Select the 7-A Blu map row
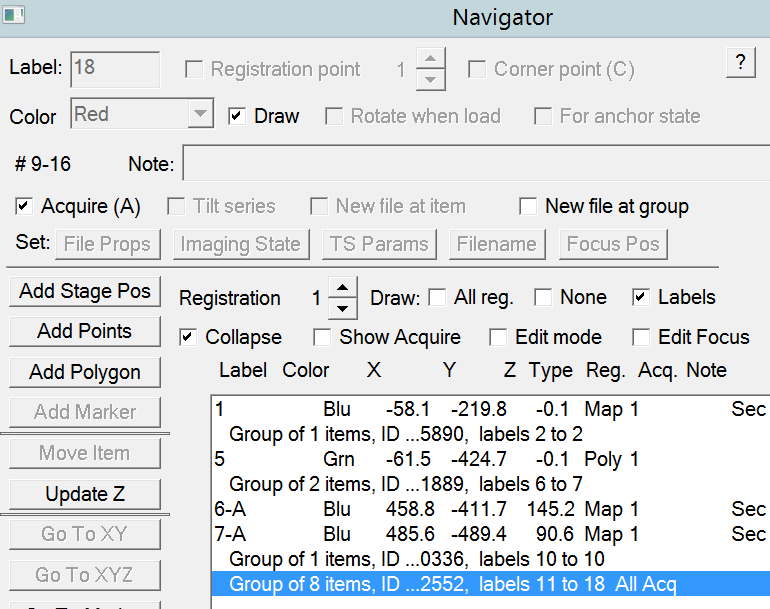This screenshot has width=770, height=609. pos(491,534)
